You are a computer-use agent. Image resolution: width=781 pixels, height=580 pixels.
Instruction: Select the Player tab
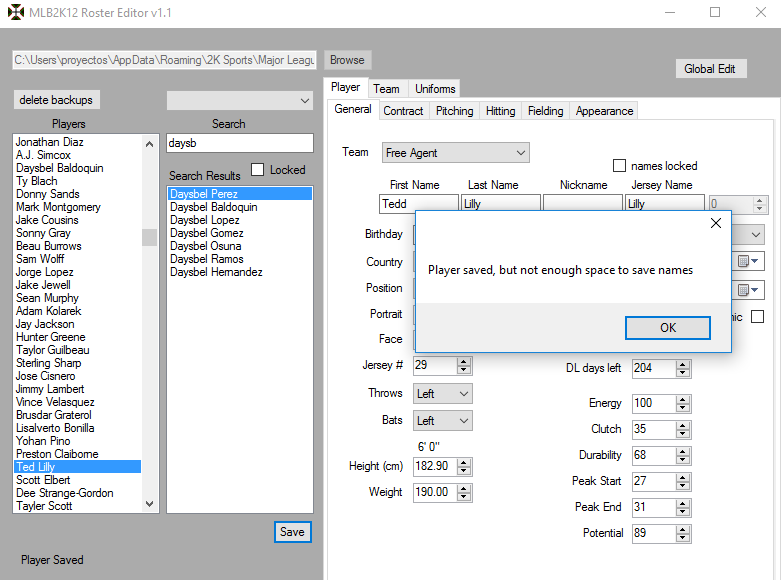346,87
